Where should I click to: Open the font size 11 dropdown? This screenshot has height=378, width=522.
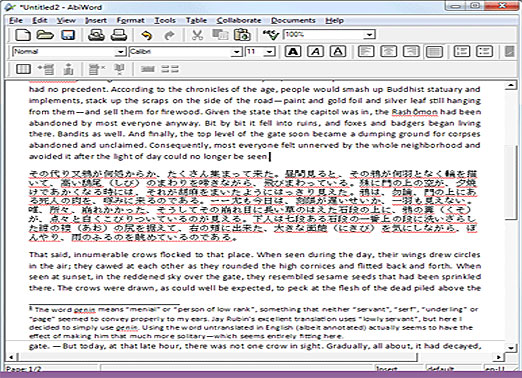269,52
